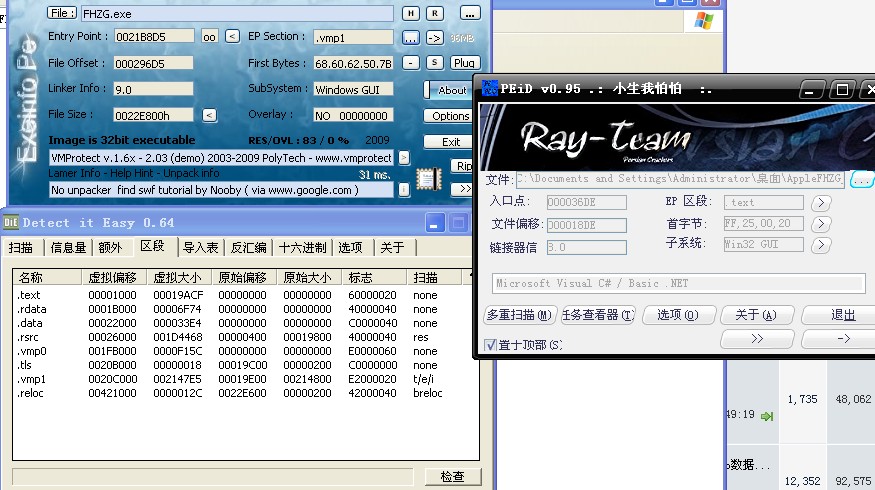The width and height of the screenshot is (875, 490).
Task: Click PEiD 入口点 field 000036DE
Action: [x=586, y=202]
